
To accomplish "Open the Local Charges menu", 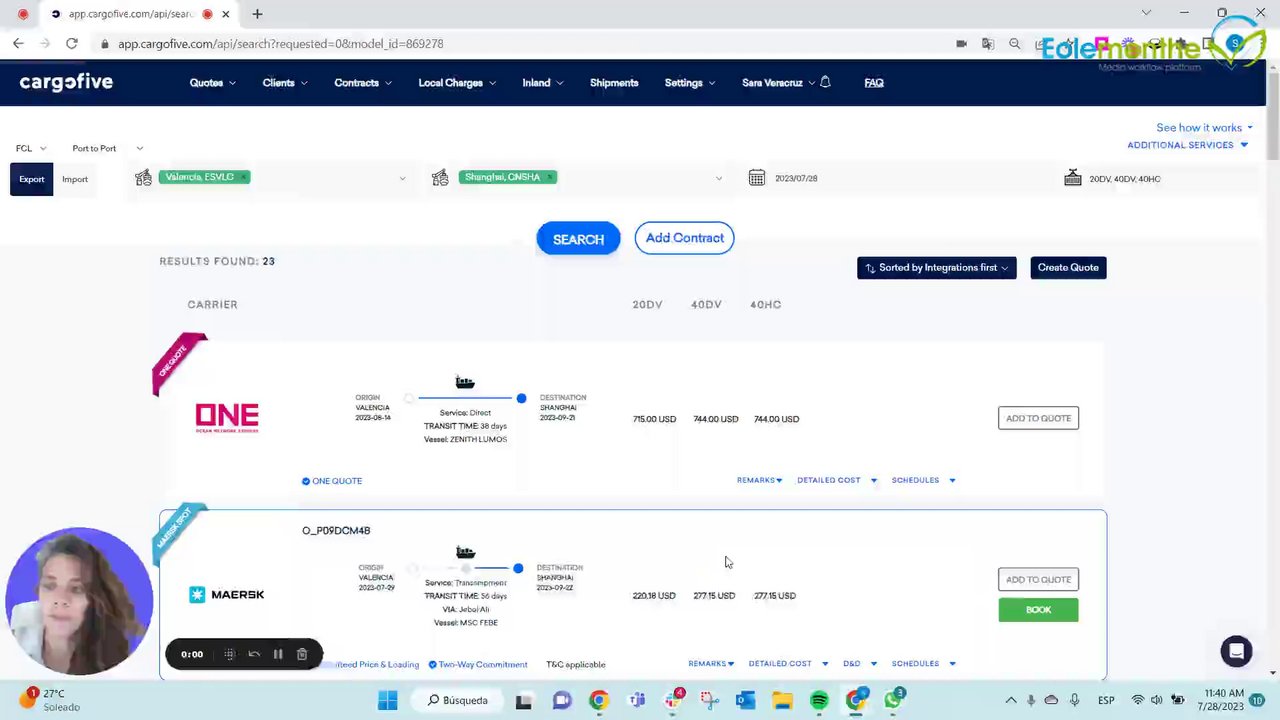I will click(457, 83).
